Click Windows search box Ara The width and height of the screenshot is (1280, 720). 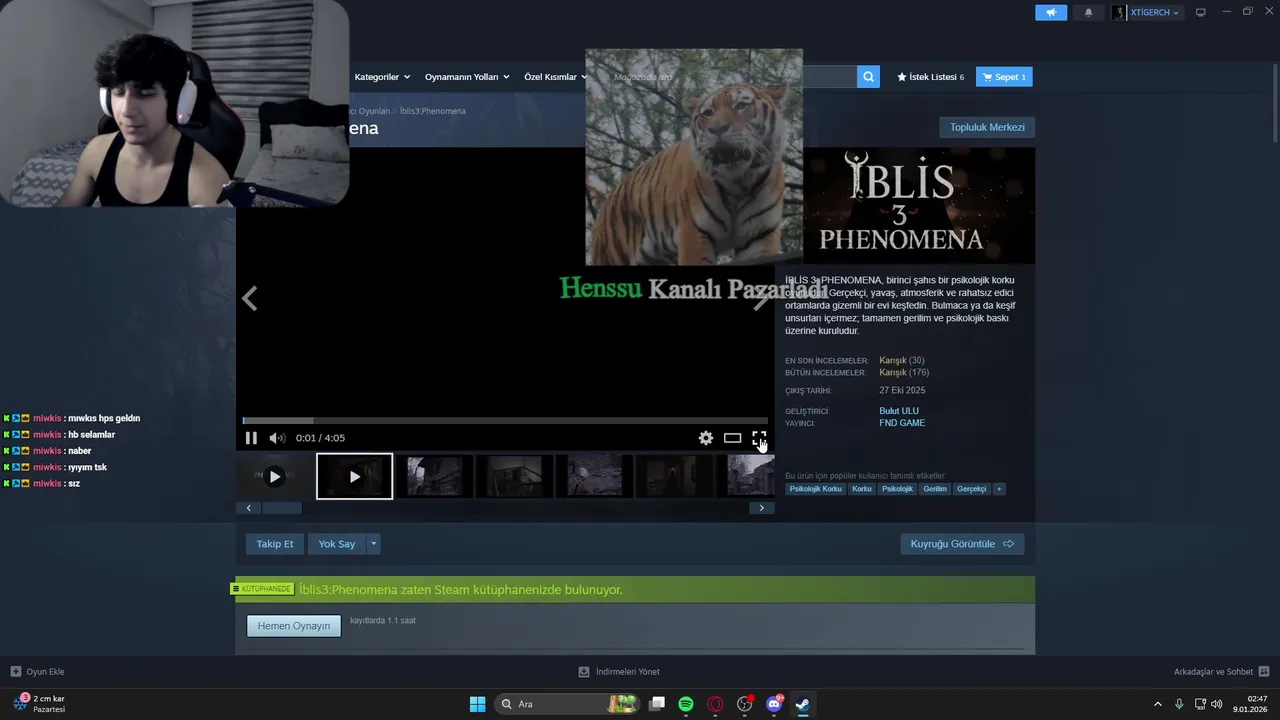(569, 704)
